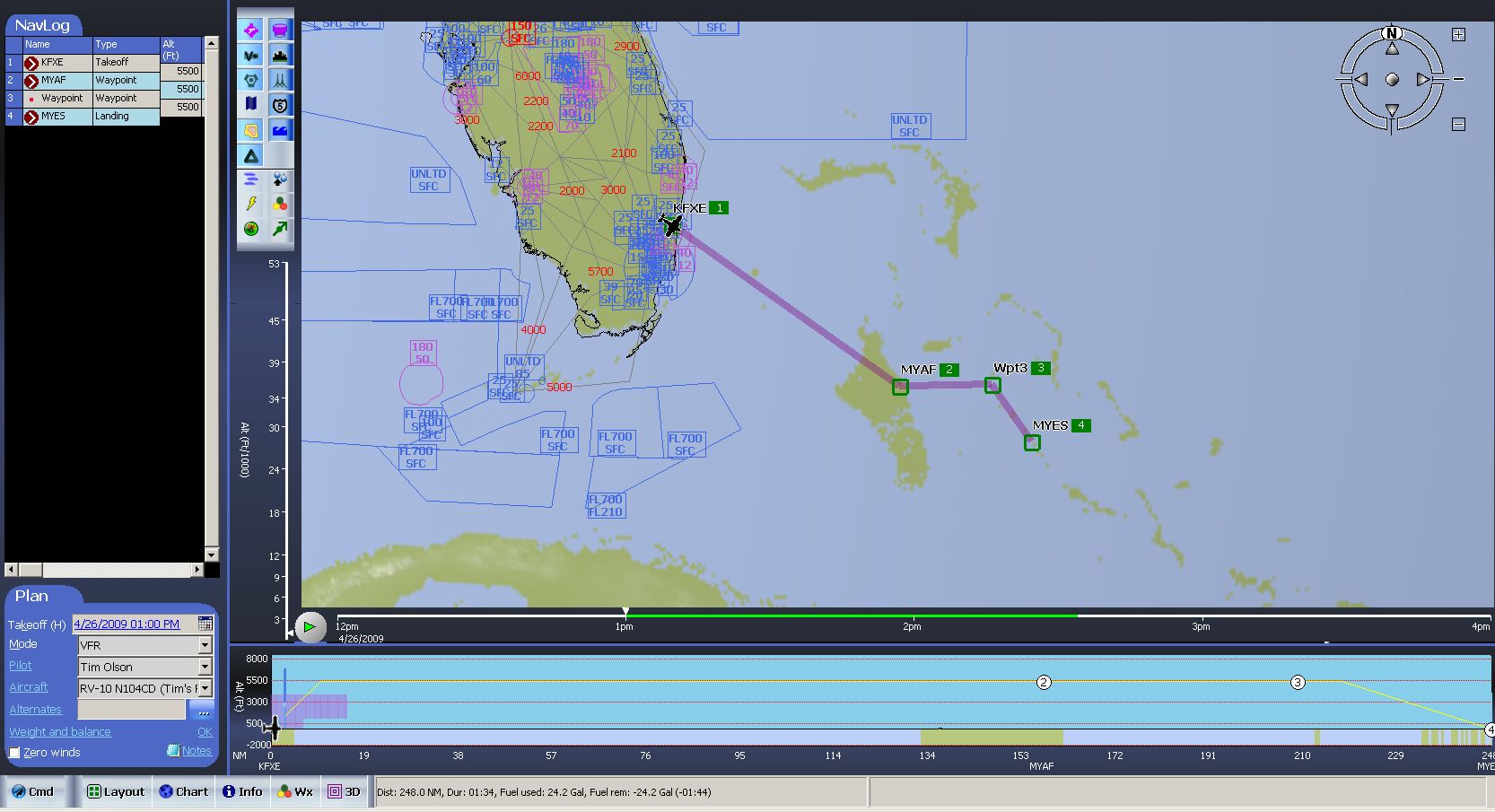
Task: Toggle the victor airways layer icon
Action: click(x=251, y=56)
